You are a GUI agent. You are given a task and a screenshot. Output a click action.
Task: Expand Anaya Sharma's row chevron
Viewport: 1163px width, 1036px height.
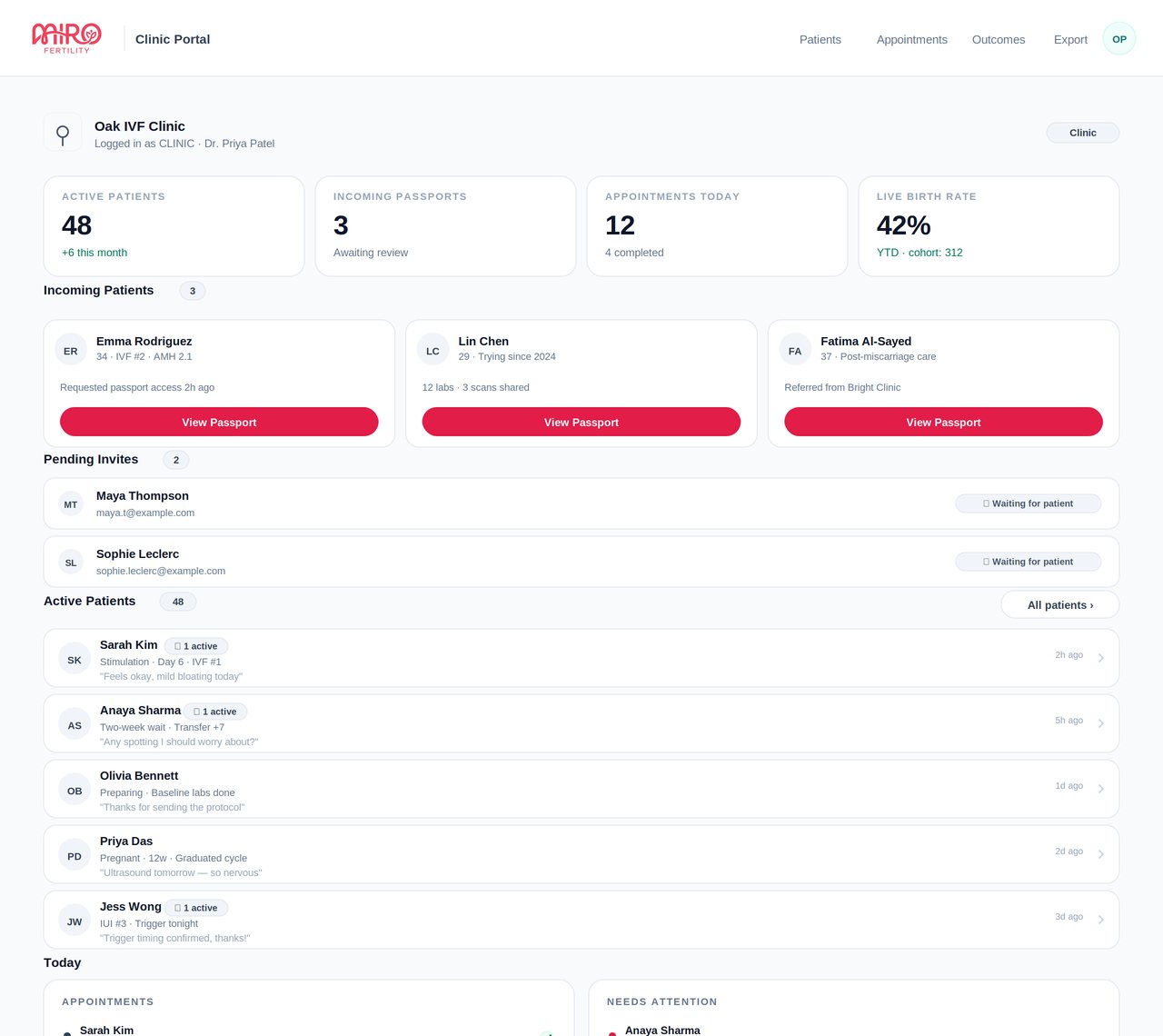1100,723
